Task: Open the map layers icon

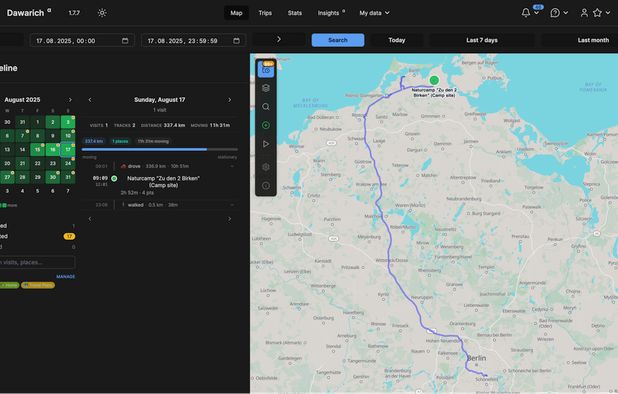Action: 266,88
